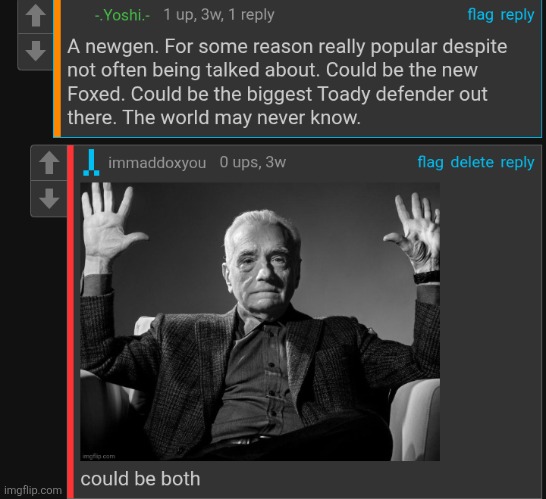Downvote the -.Yoshi.- comment
Screen dimensions: 546x499
tap(36, 52)
